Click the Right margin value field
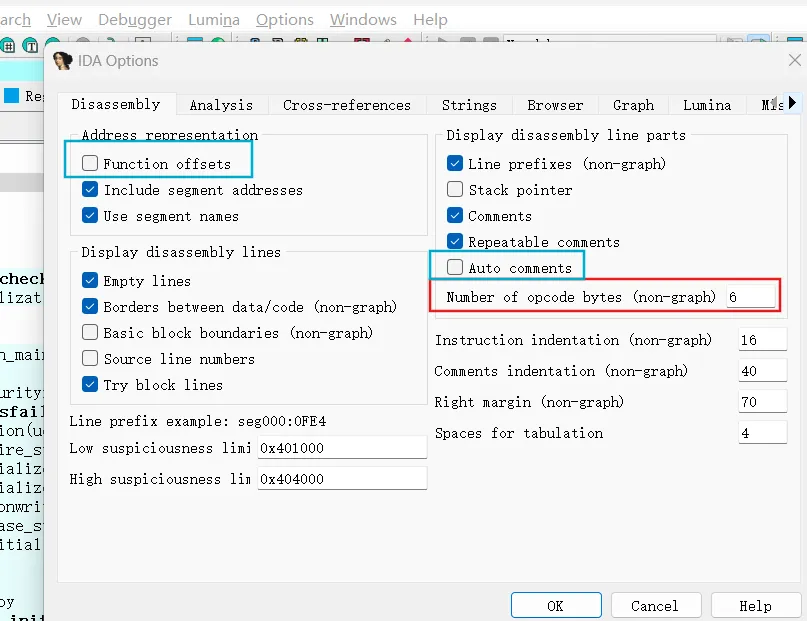Screen dimensions: 807x621 click(763, 402)
